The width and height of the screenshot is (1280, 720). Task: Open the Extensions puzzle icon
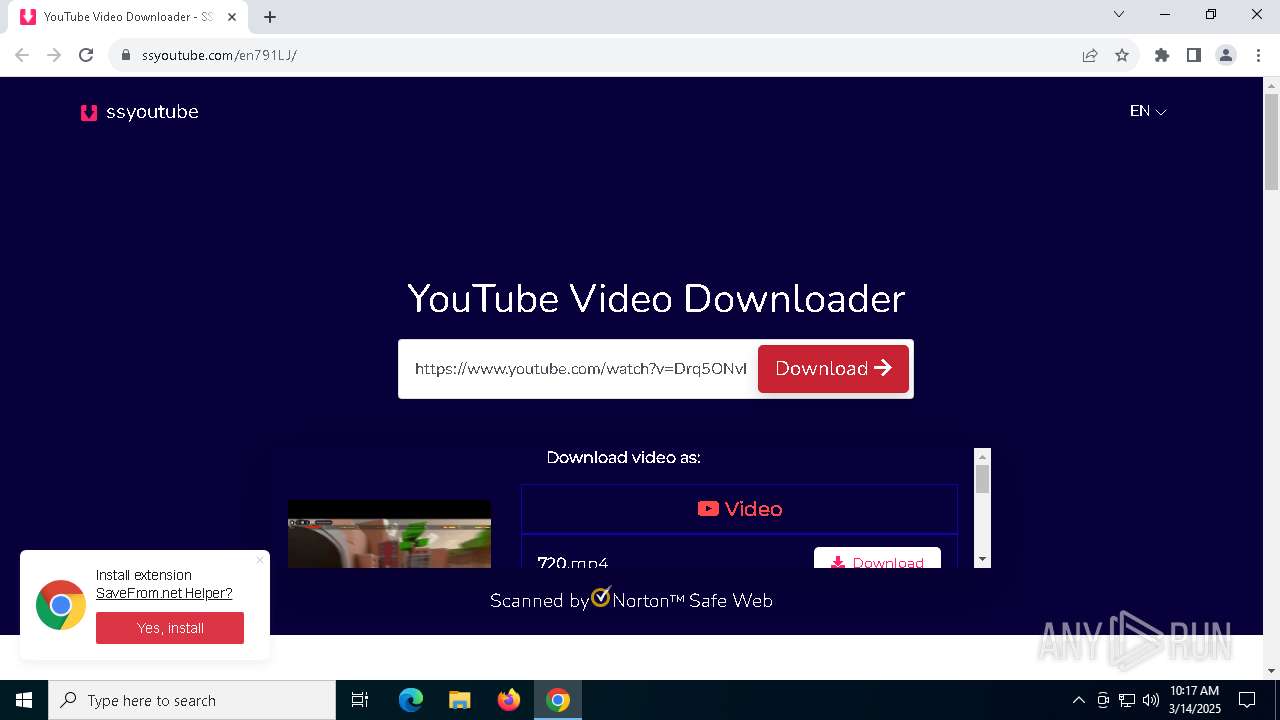click(1162, 55)
